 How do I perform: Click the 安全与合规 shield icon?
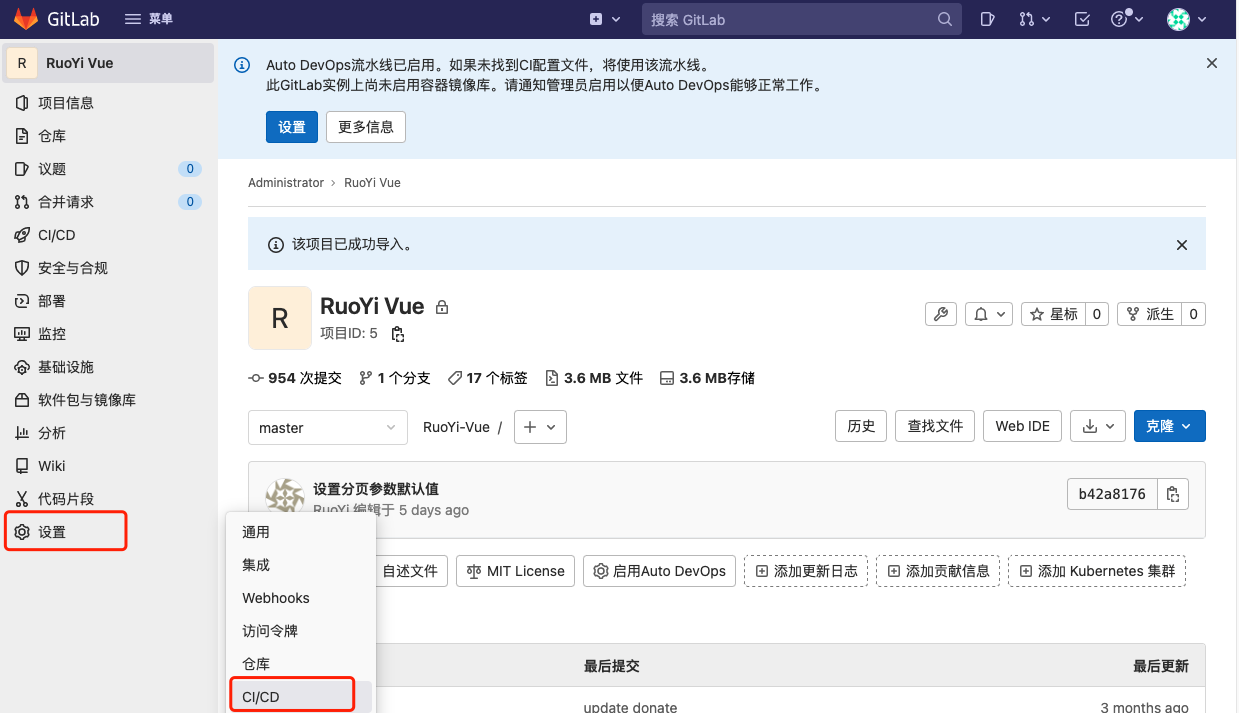click(x=22, y=268)
